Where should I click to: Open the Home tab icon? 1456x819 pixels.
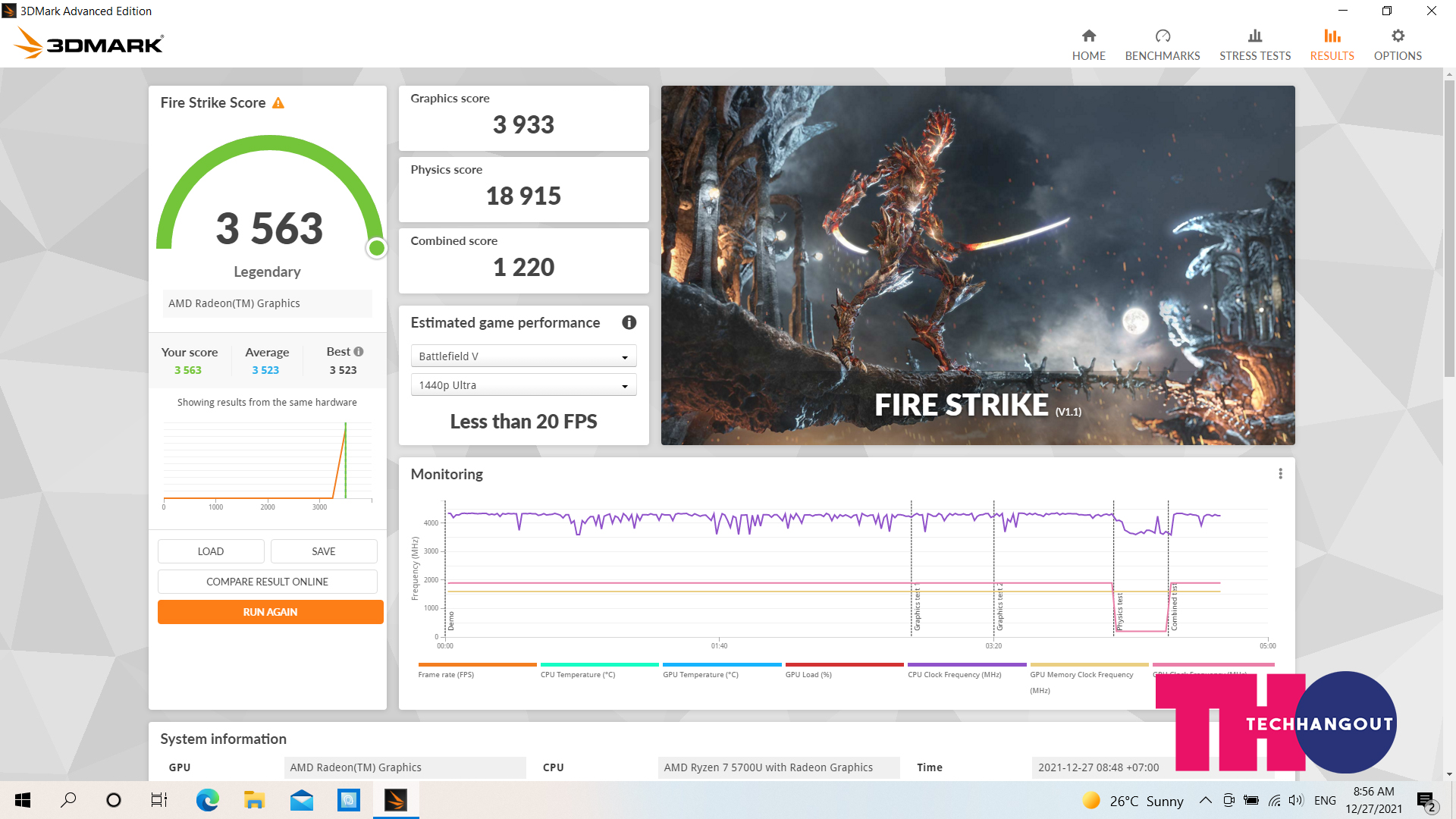(x=1088, y=36)
